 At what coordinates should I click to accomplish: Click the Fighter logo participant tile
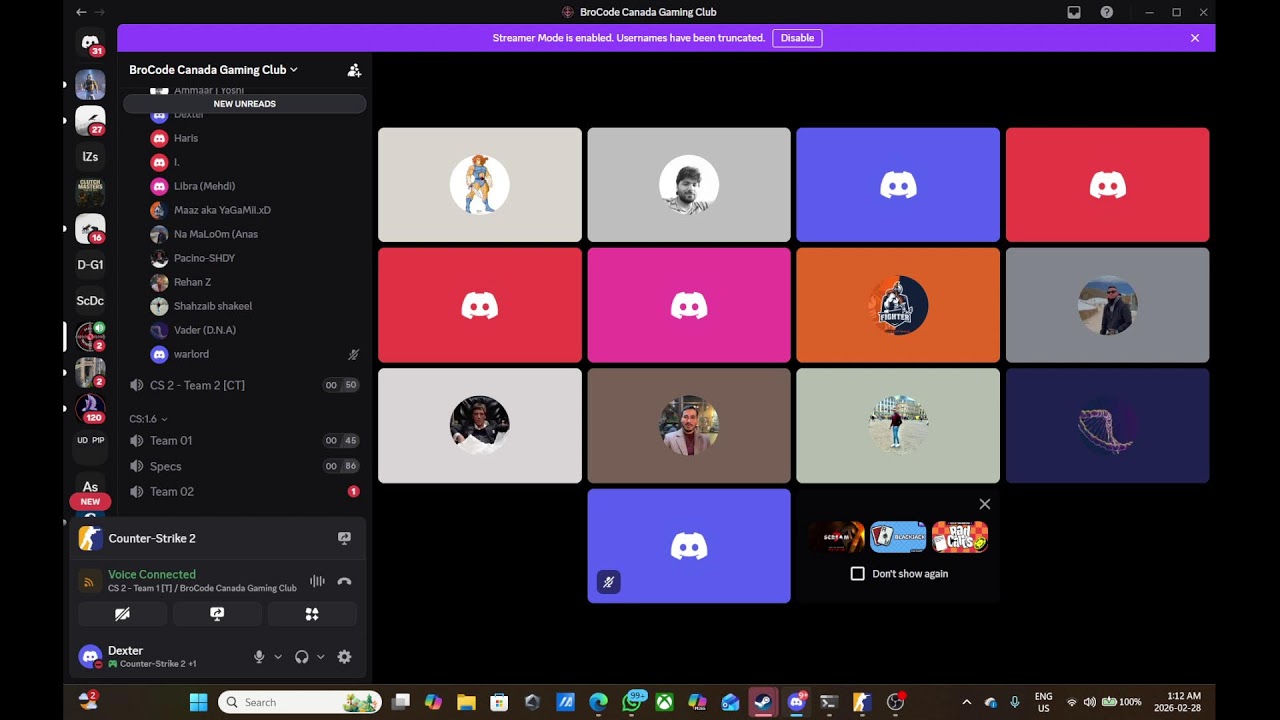tap(898, 305)
